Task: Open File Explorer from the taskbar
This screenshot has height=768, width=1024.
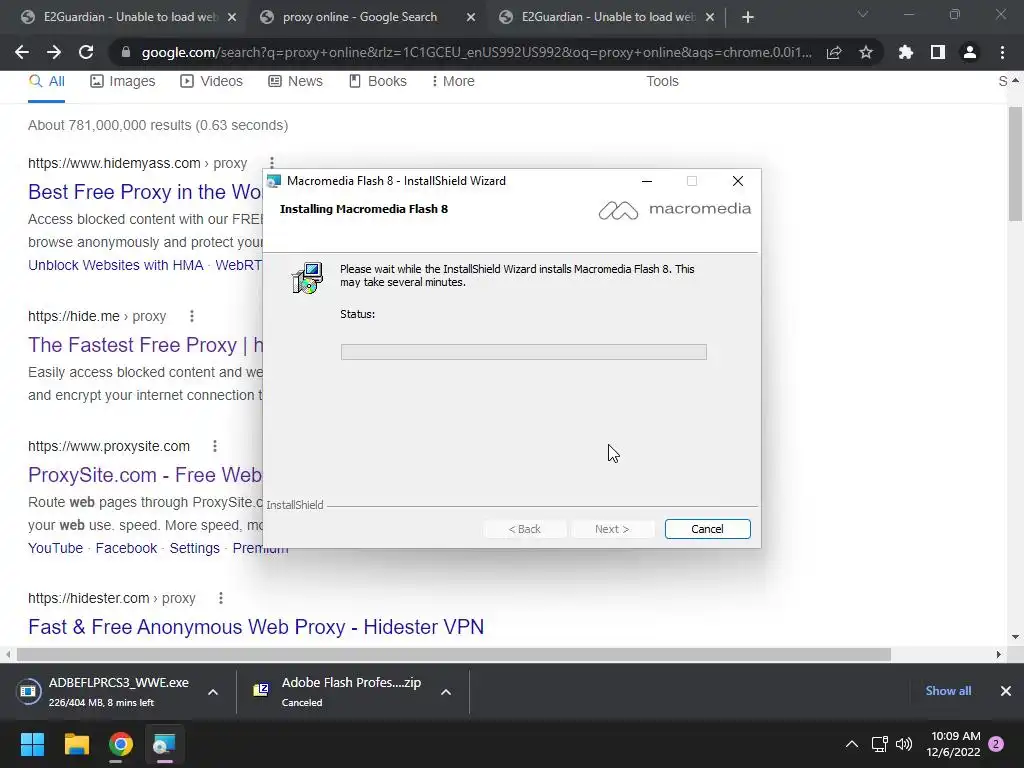Action: pyautogui.click(x=76, y=744)
